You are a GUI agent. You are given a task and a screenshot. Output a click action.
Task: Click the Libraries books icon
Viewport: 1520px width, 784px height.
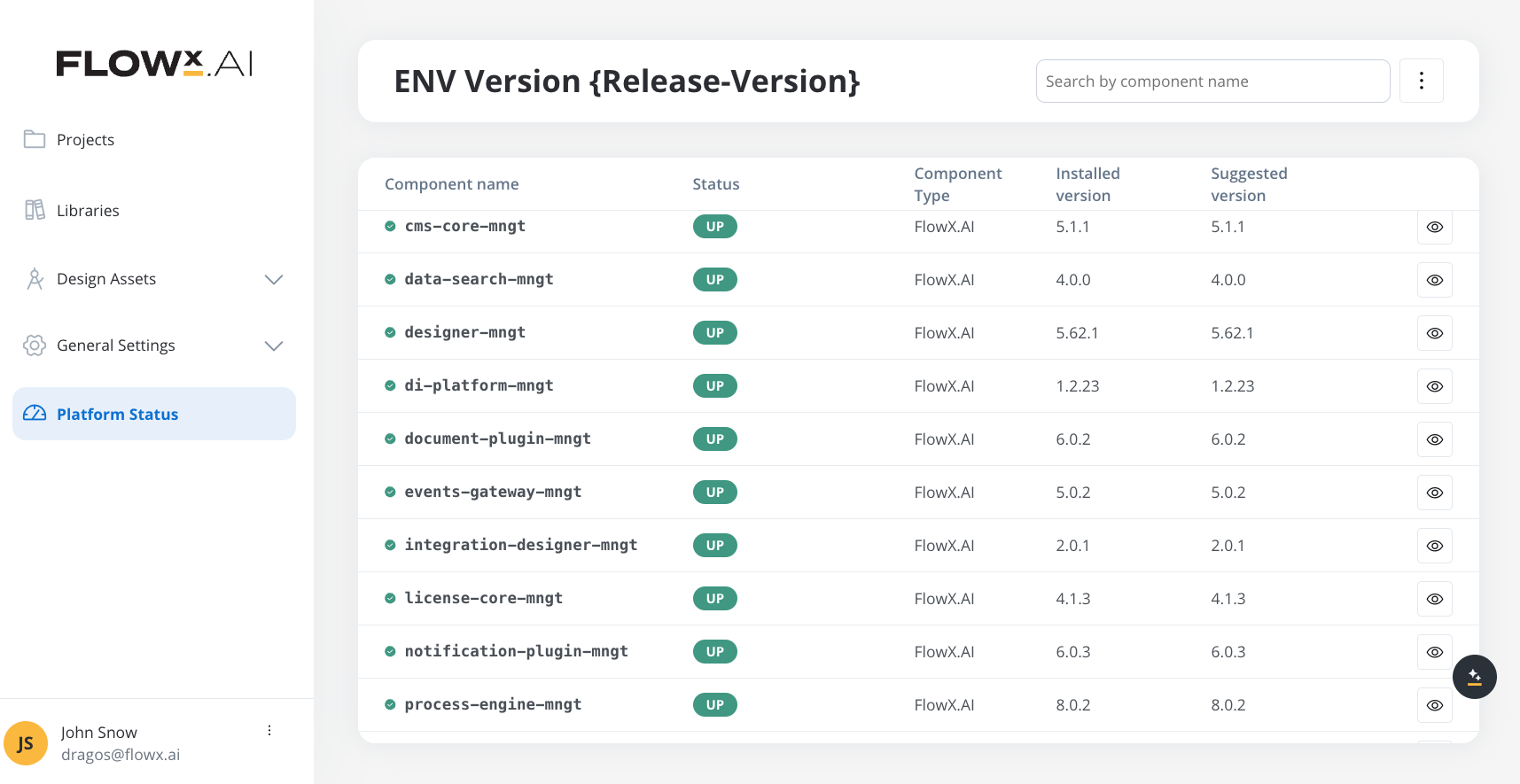(35, 210)
